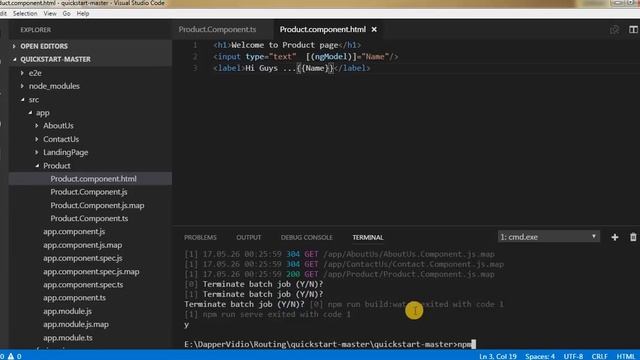Switch to the PROBLEMS panel tab
640x360 pixels.
(x=200, y=237)
